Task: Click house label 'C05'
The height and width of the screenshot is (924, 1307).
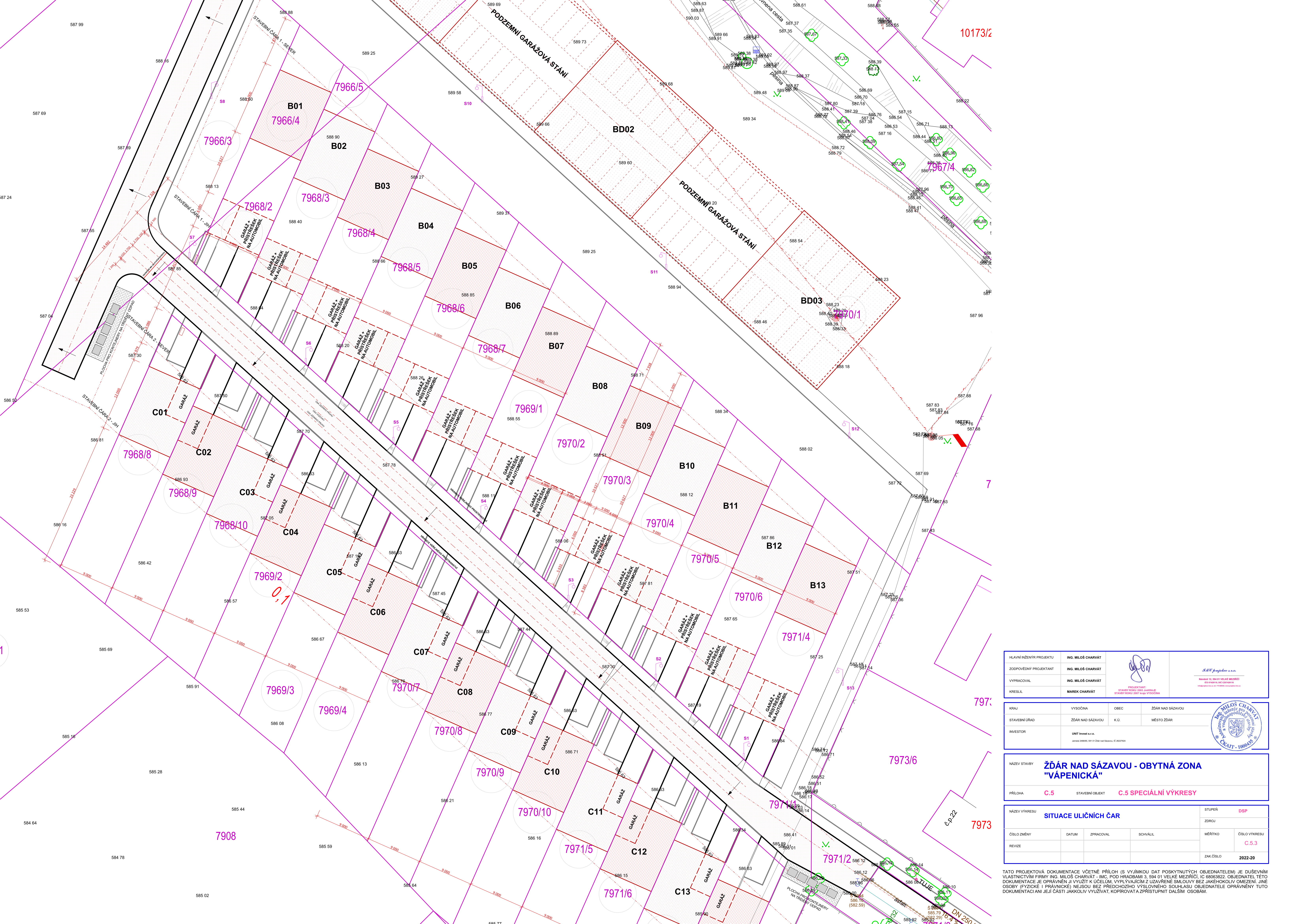Action: 334,572
